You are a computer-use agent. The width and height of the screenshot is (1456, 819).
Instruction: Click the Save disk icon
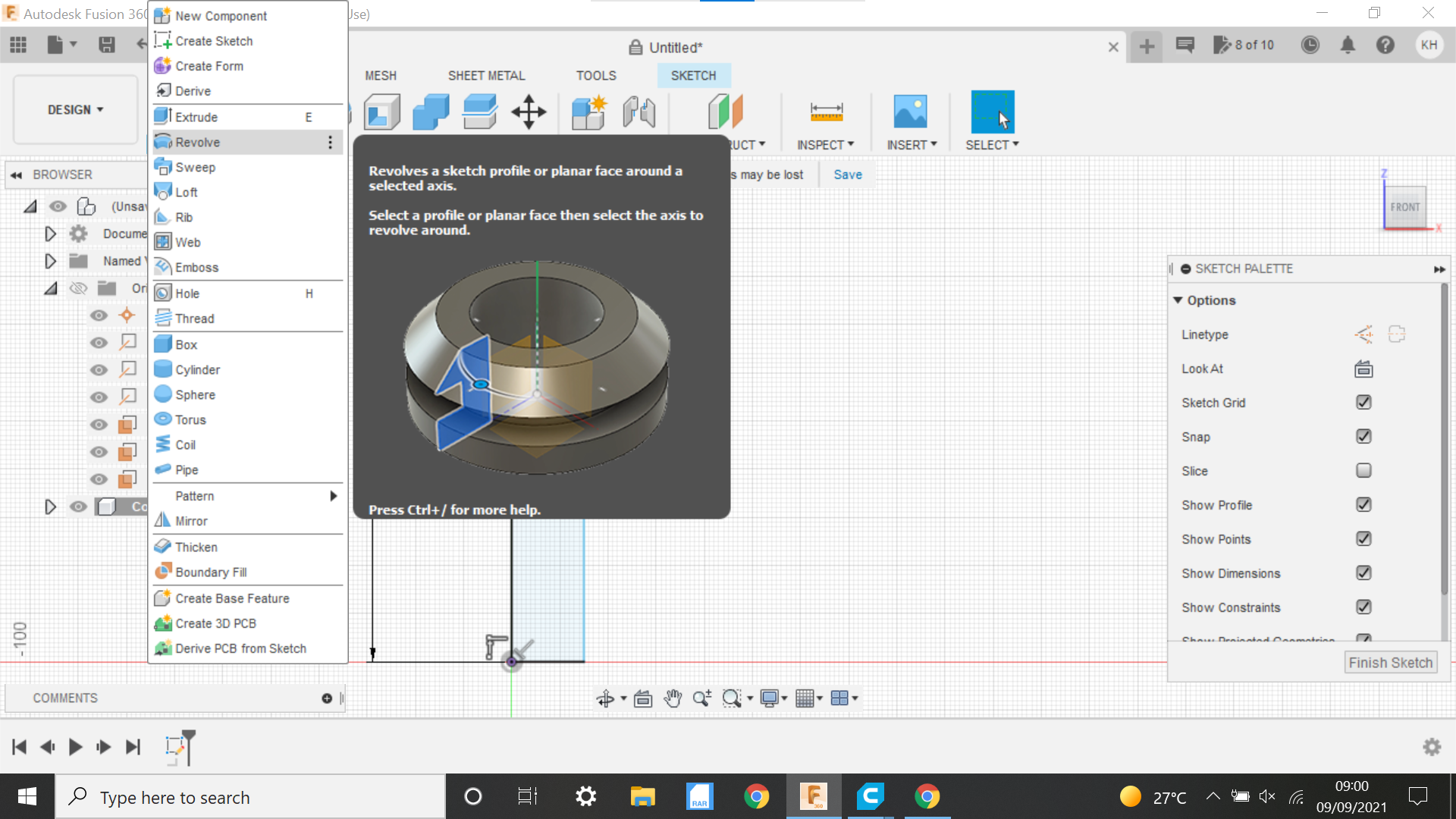tap(107, 45)
